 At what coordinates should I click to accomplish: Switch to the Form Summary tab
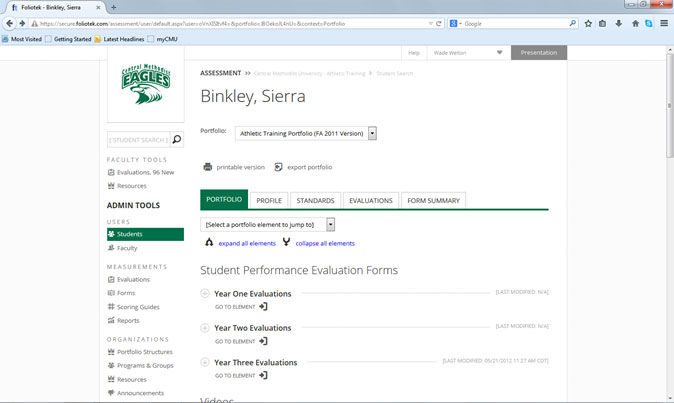point(433,200)
